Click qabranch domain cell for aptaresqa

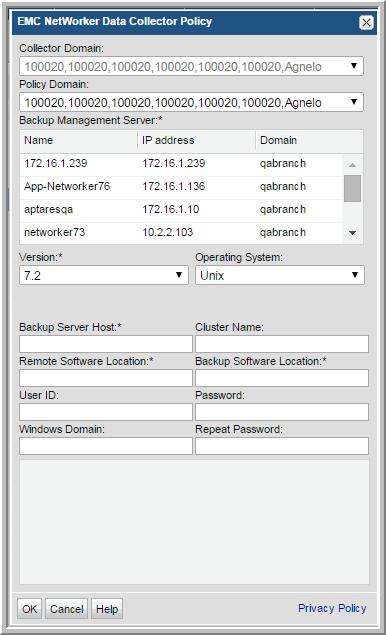coord(283,210)
